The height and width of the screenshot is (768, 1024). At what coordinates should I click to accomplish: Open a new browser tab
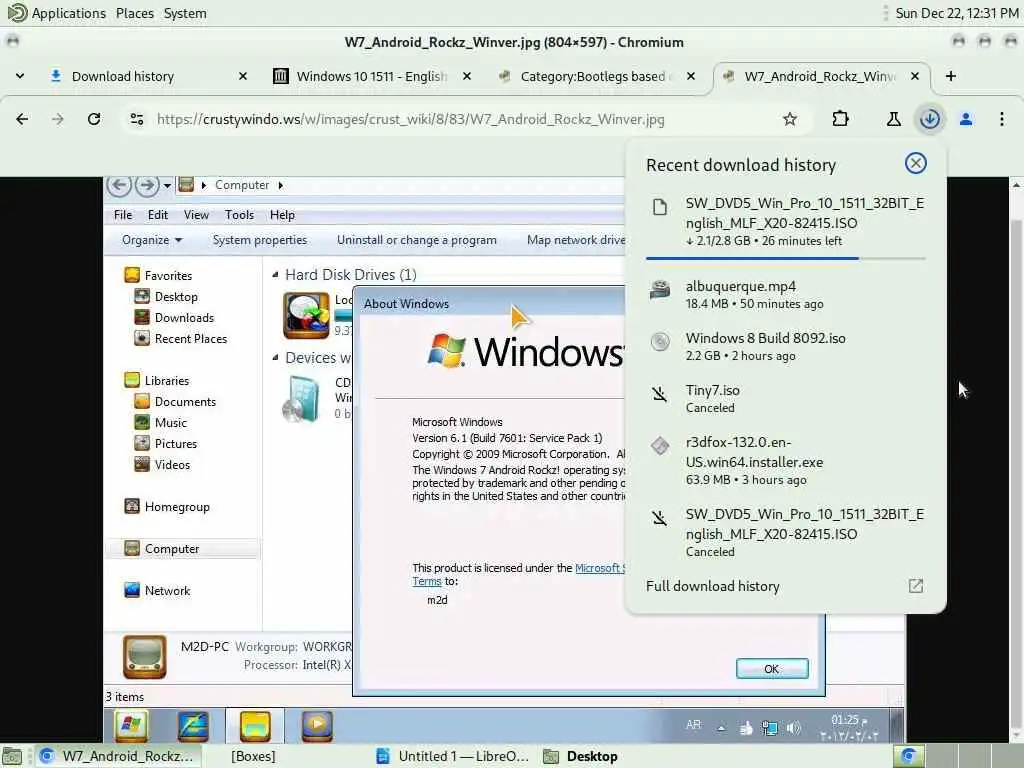(951, 76)
